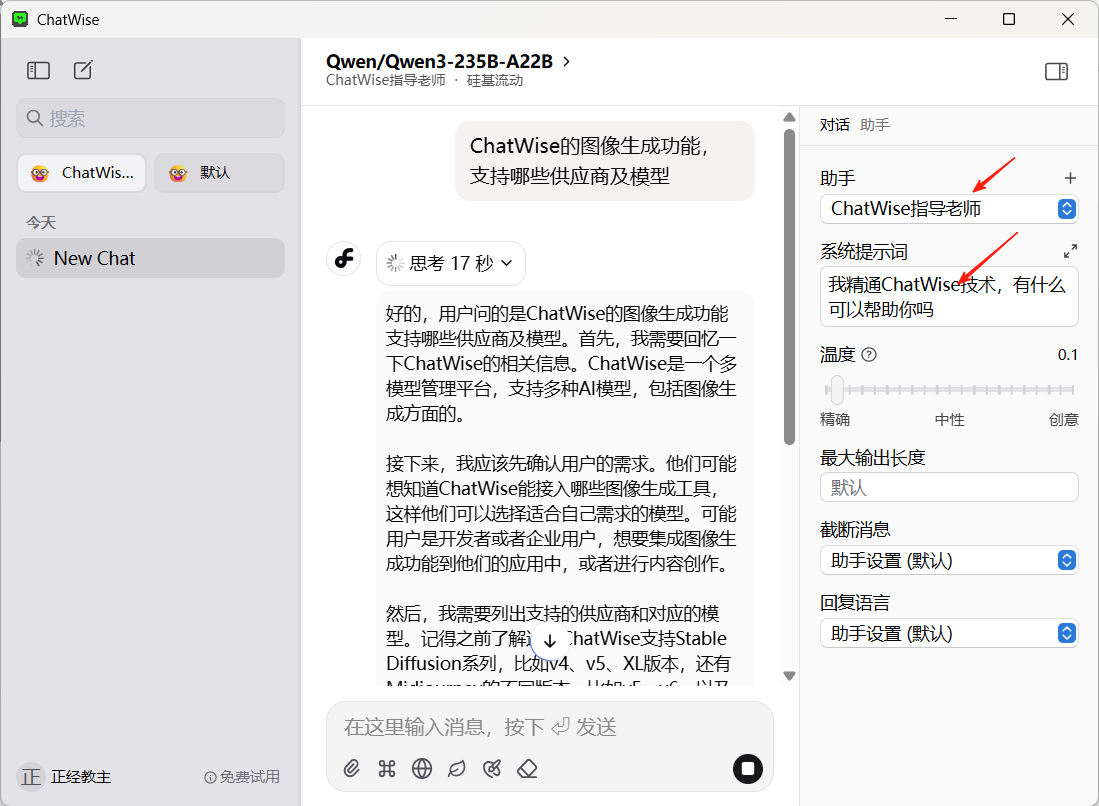Expand the system prompt editor with diagonal arrows

1070,250
